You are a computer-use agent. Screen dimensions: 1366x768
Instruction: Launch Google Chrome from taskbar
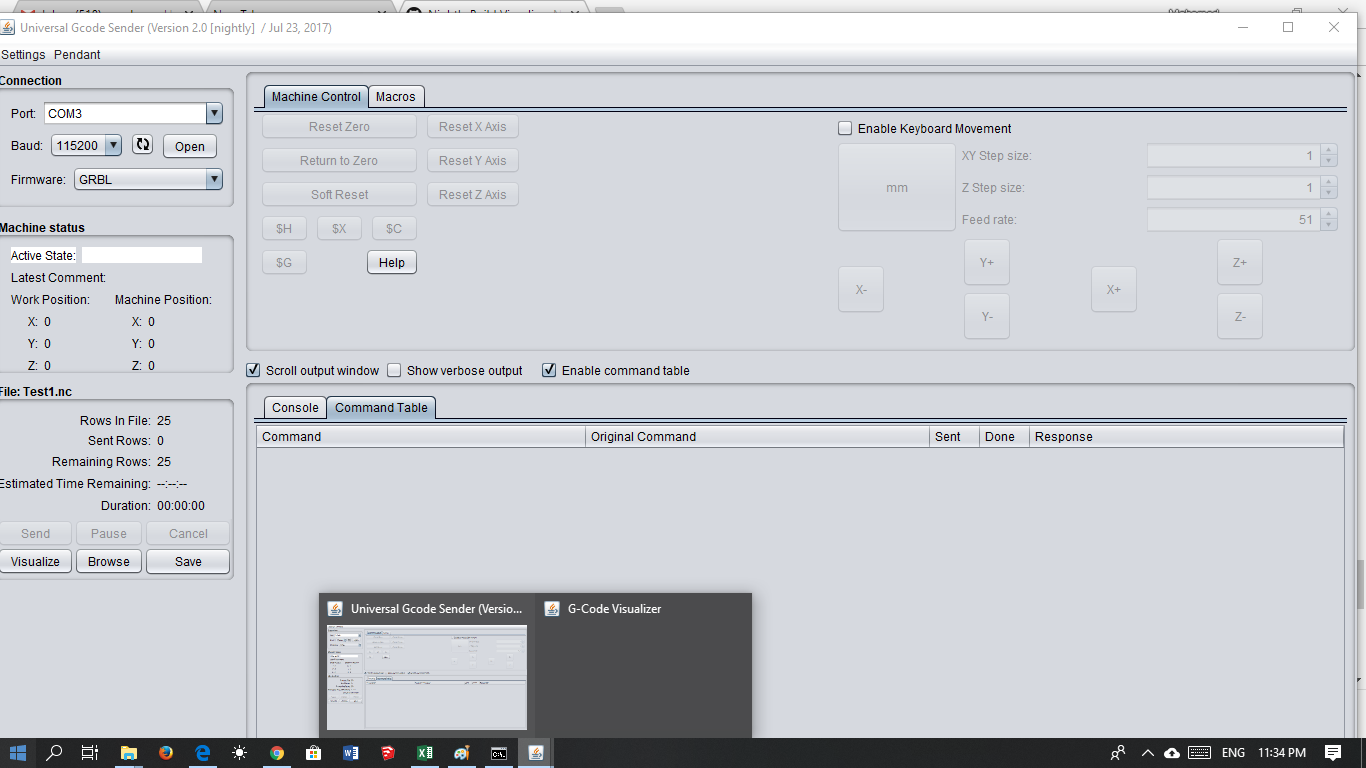(x=277, y=753)
